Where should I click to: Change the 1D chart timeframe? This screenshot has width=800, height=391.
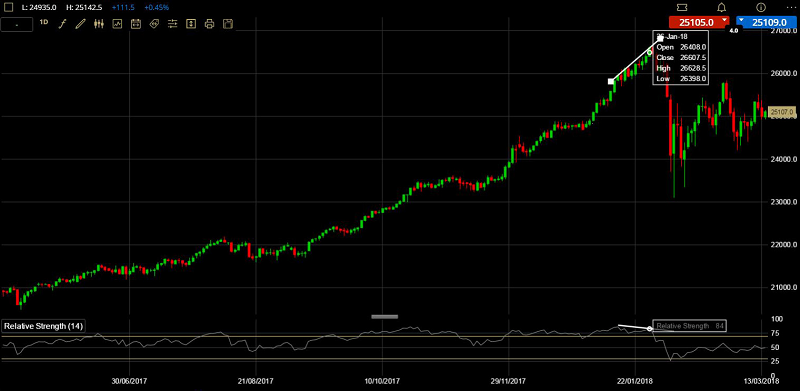coord(44,22)
